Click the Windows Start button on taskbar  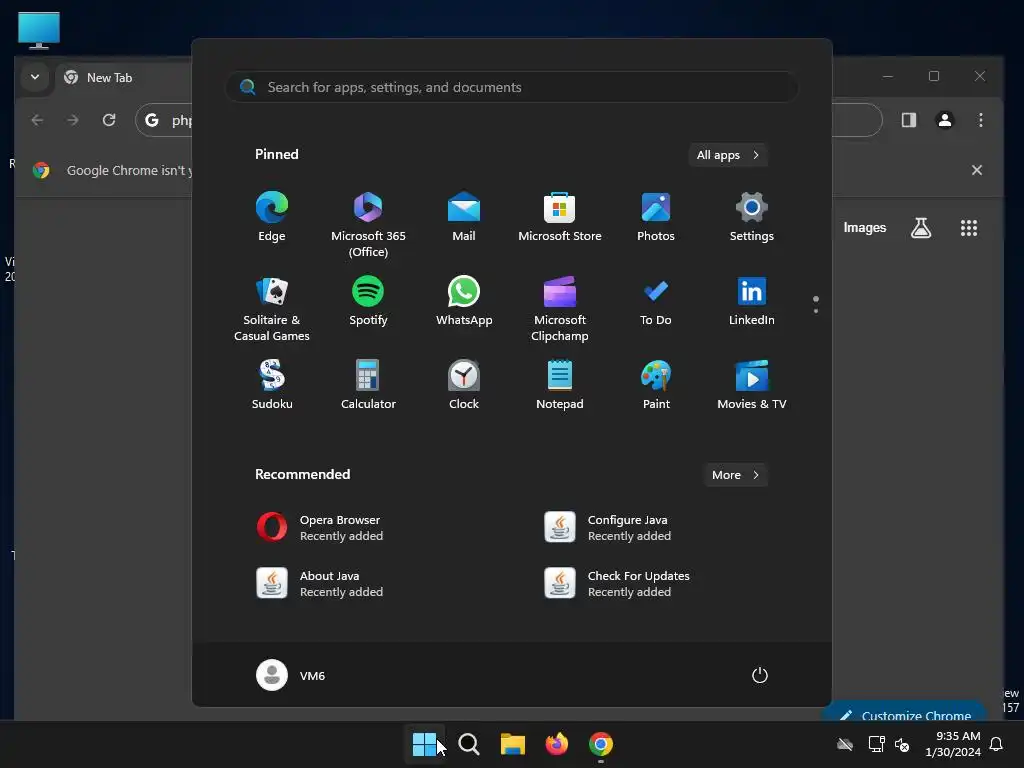coord(424,744)
